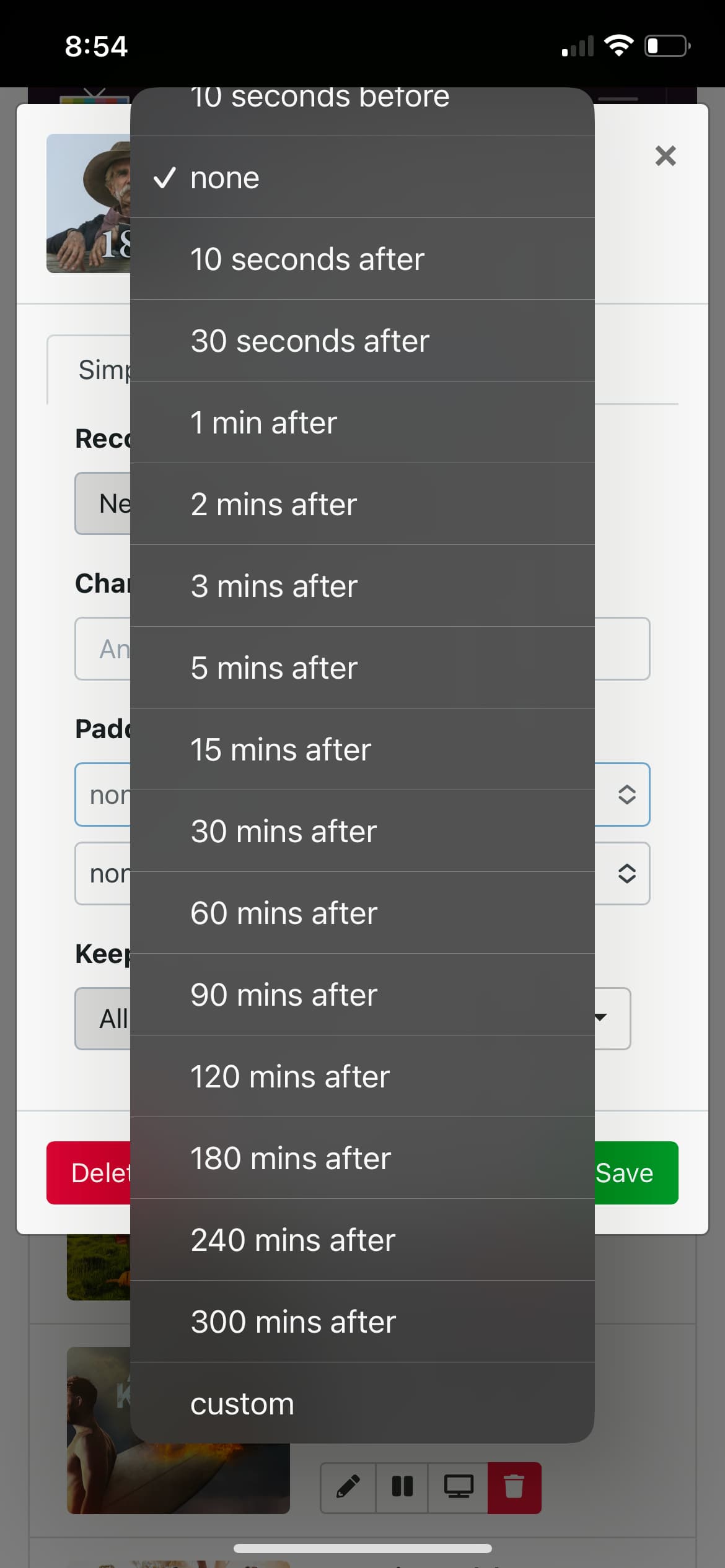Click the red trash delete icon
The image size is (725, 1568).
pos(514,1487)
